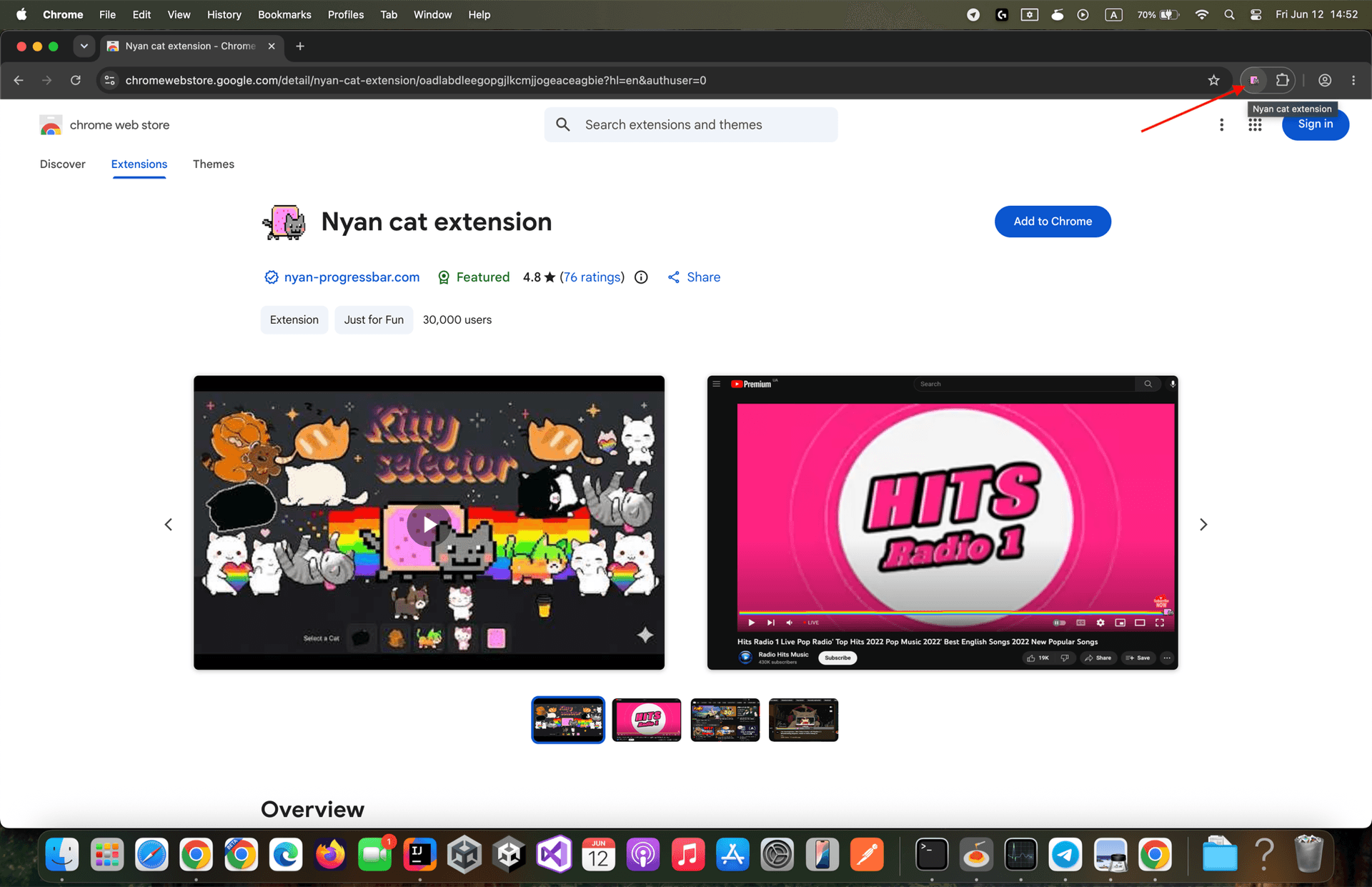Open web store more options menu
The height and width of the screenshot is (887, 1372).
[x=1222, y=124]
